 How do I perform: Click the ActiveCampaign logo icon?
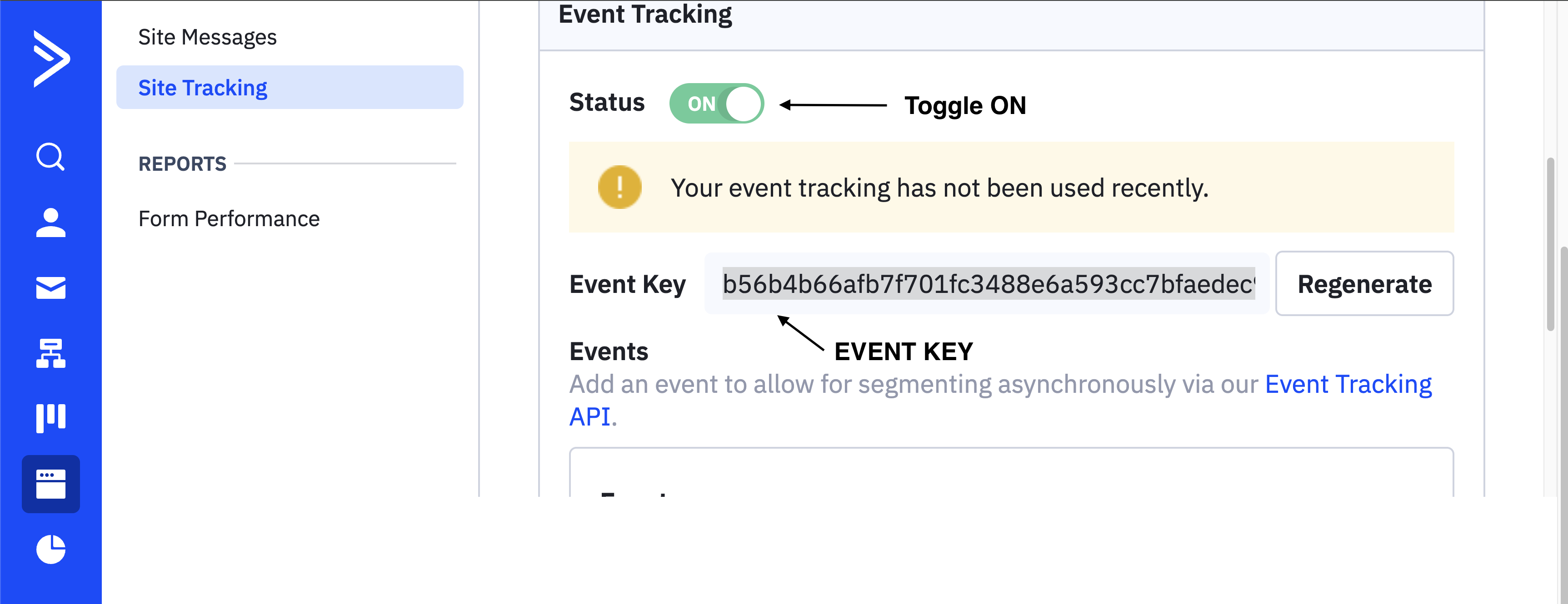pyautogui.click(x=51, y=59)
